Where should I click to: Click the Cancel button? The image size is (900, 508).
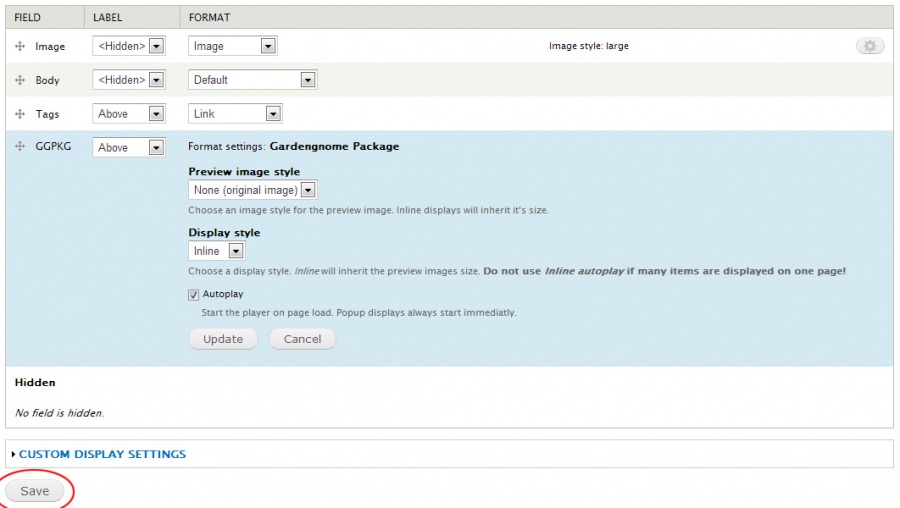(302, 339)
